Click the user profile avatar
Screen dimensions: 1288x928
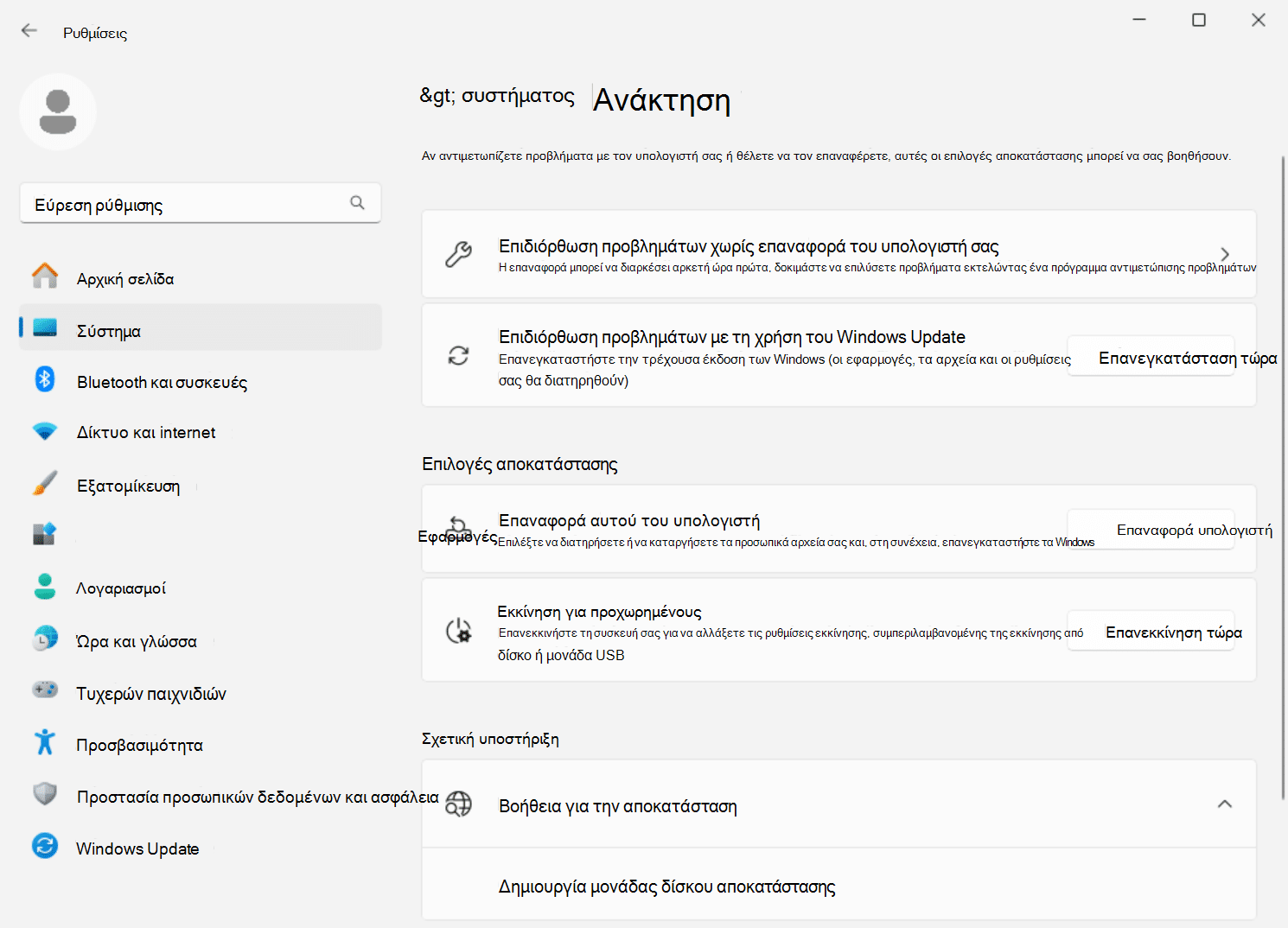(x=58, y=112)
